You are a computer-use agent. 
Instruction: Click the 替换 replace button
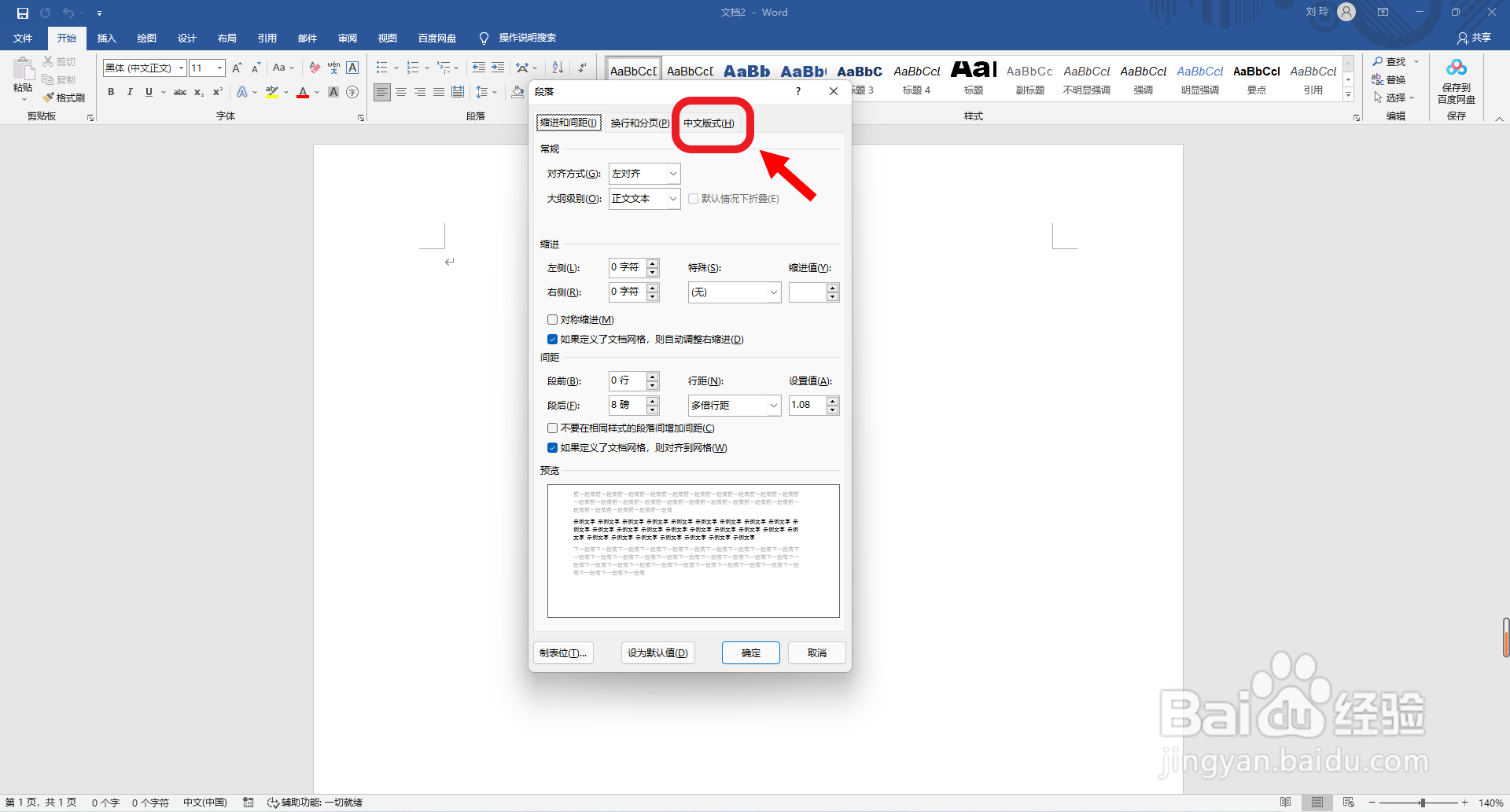point(1390,80)
